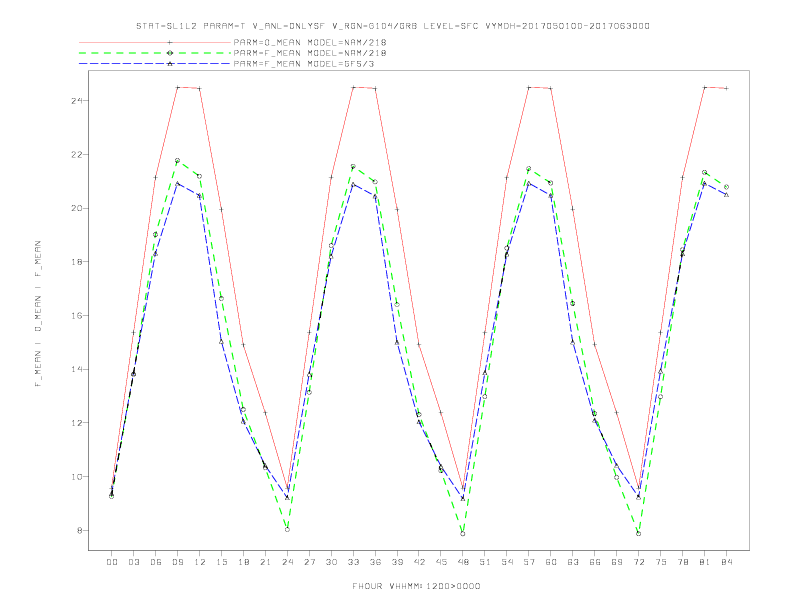Viewport: 792px width, 612px height.
Task: Click the circle marker in the legend
Action: tap(170, 53)
